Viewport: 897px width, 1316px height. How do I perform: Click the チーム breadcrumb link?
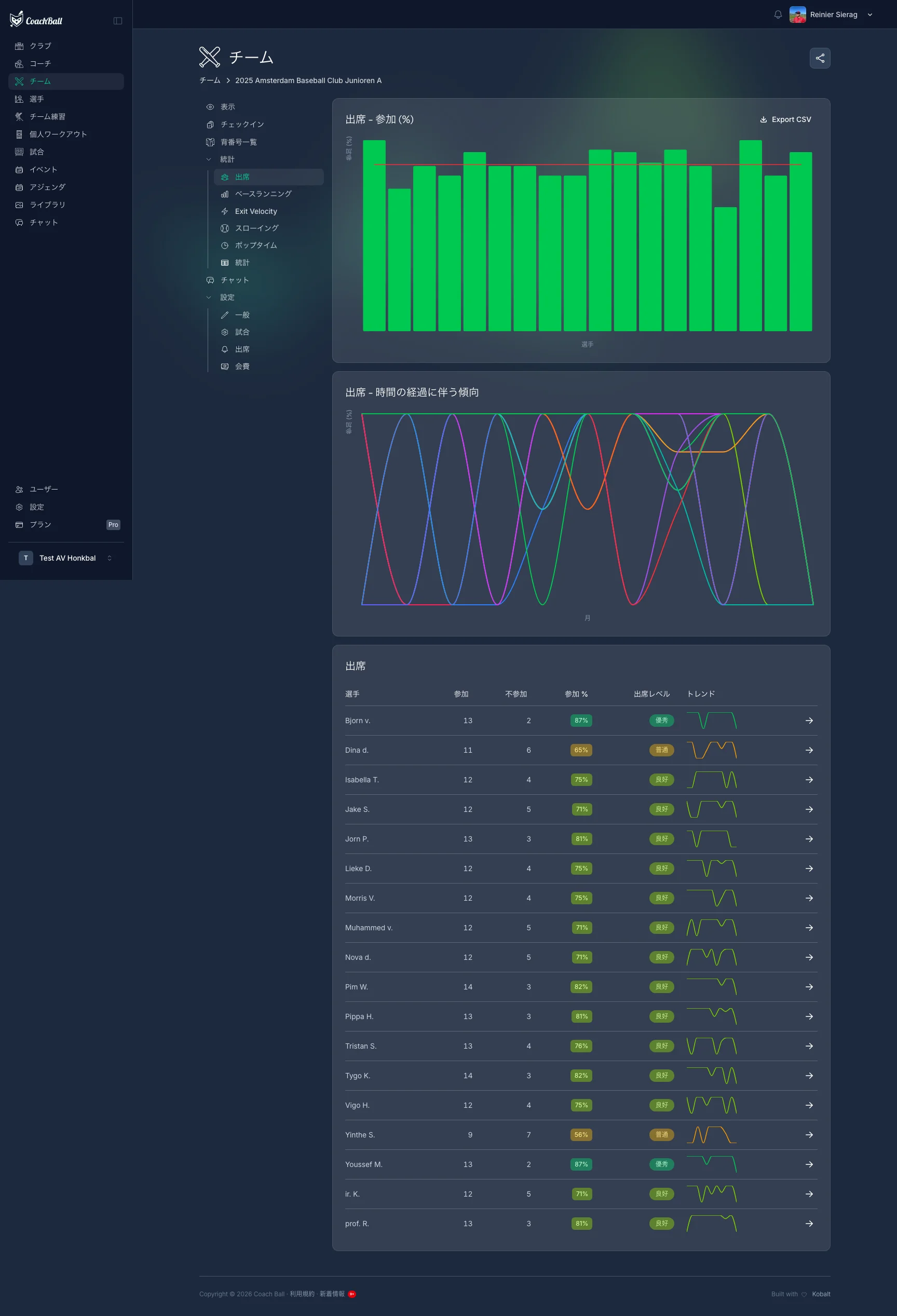(210, 80)
